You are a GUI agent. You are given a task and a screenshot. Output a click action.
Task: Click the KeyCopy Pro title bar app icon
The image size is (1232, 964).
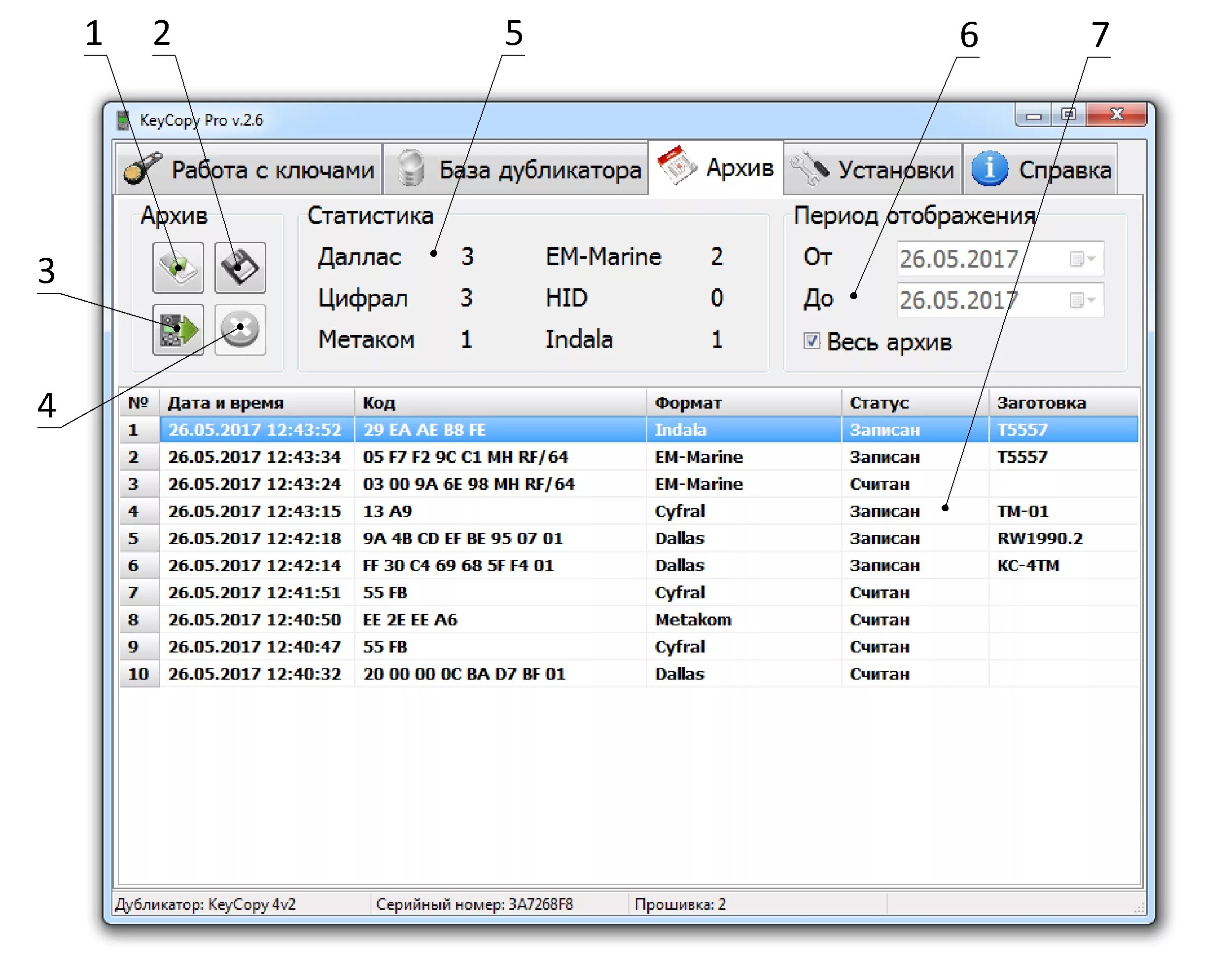pos(123,120)
